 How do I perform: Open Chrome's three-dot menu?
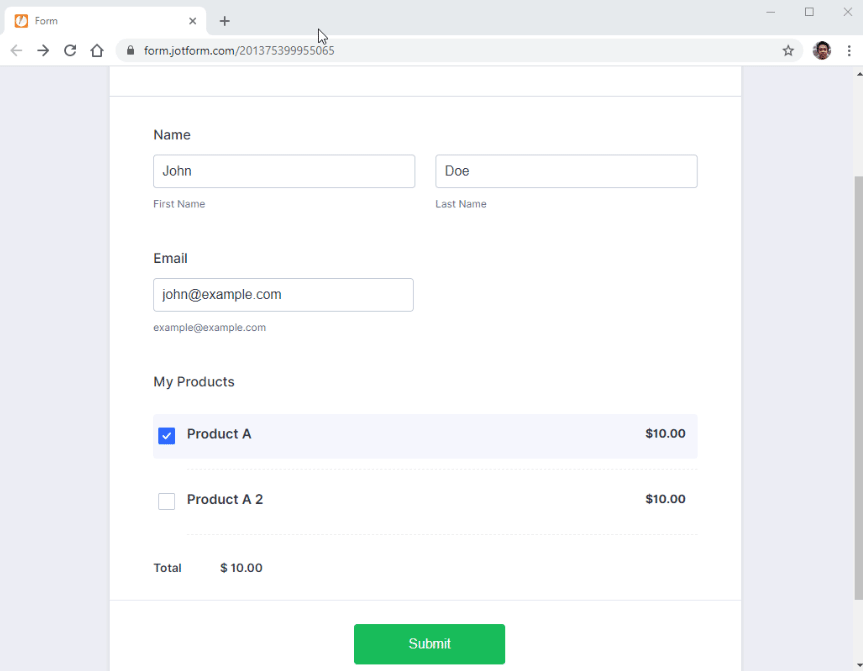click(x=849, y=51)
